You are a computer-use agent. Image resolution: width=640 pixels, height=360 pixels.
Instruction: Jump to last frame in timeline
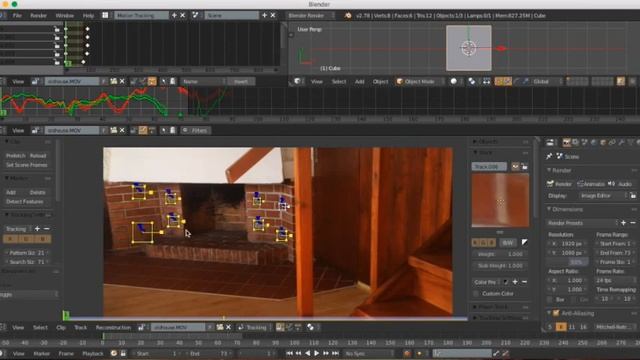[x=335, y=353]
